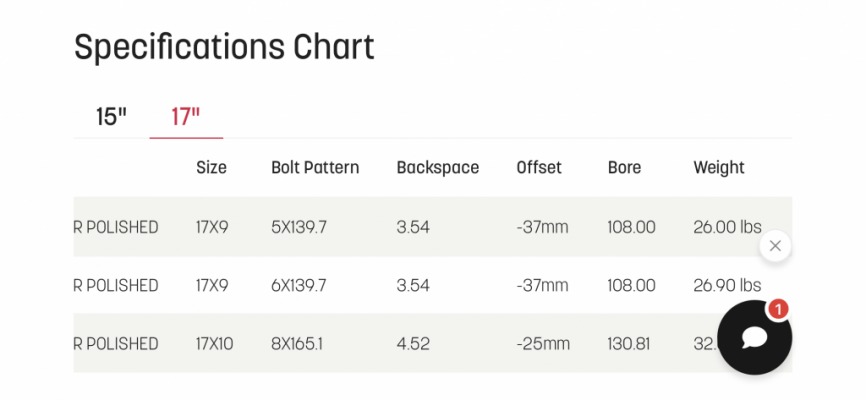
Task: Select the 8X165.1 bolt pattern cell
Action: click(297, 344)
